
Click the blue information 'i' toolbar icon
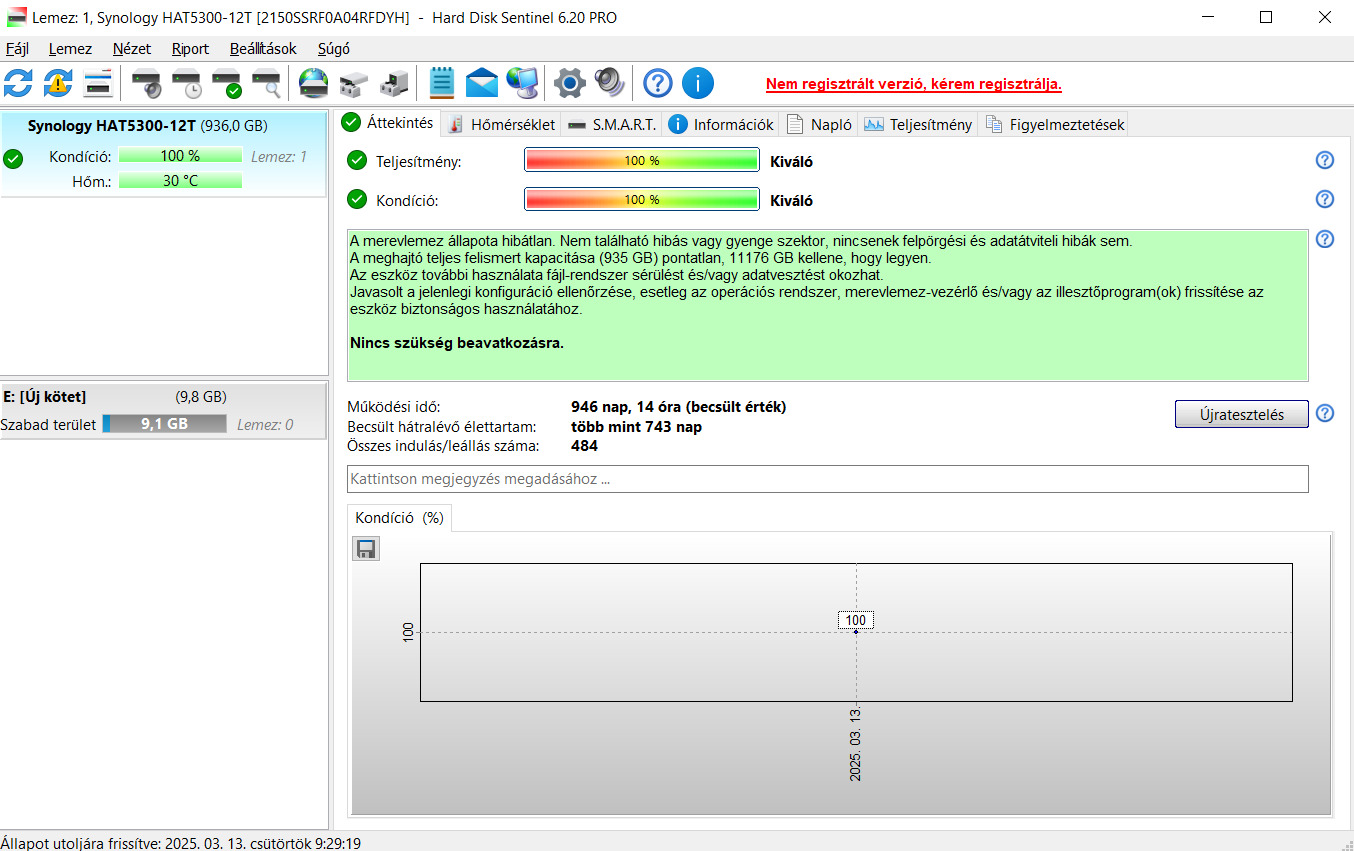click(x=698, y=83)
